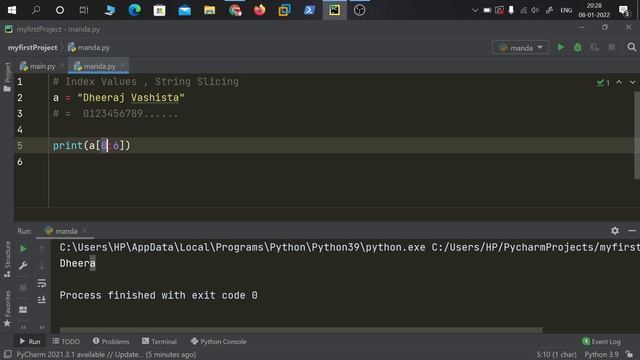This screenshot has height=360, width=640.
Task: Toggle soft-wrap in Run console
Action: (42, 283)
